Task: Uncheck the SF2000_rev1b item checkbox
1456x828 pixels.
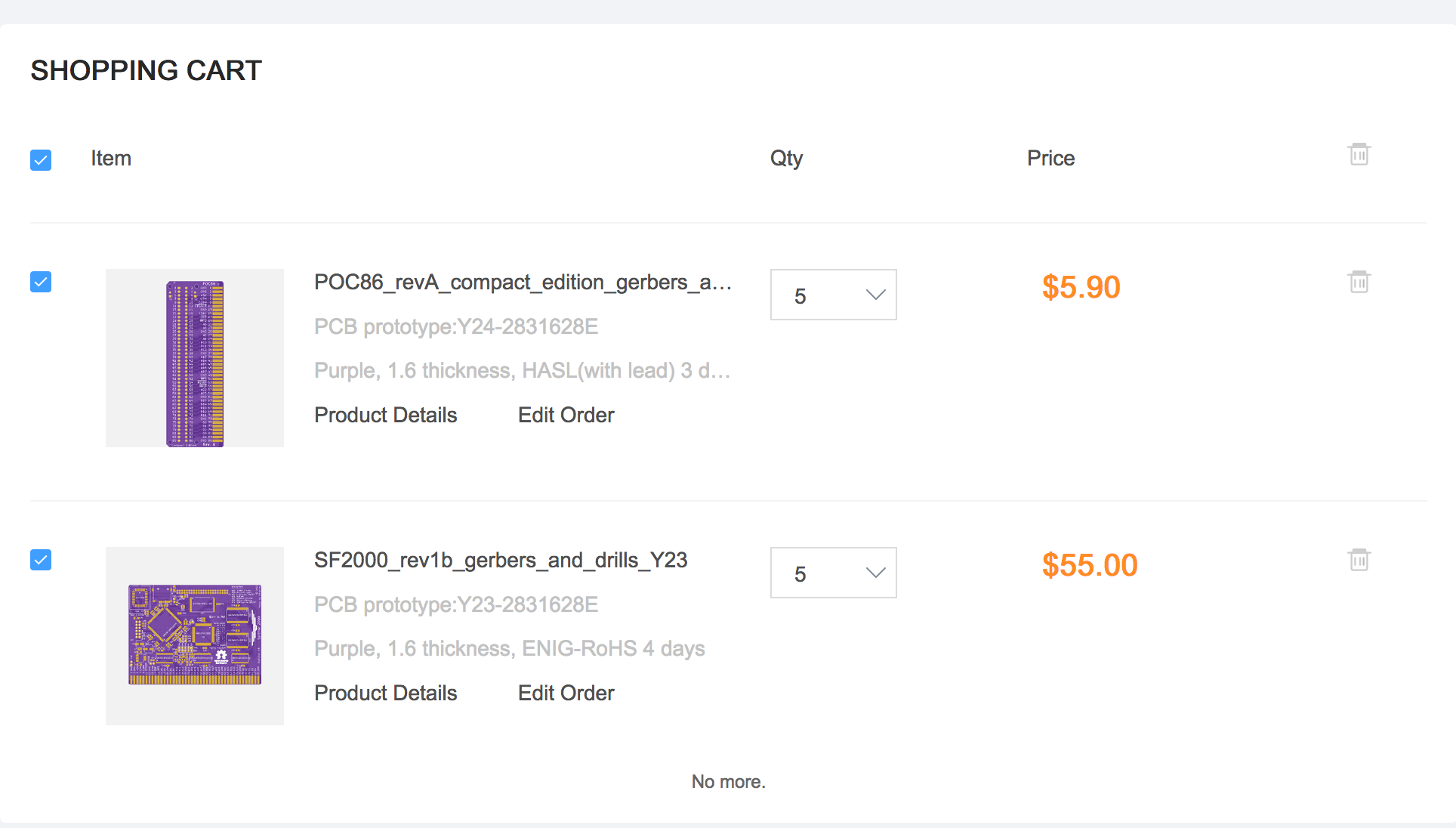Action: click(x=41, y=560)
